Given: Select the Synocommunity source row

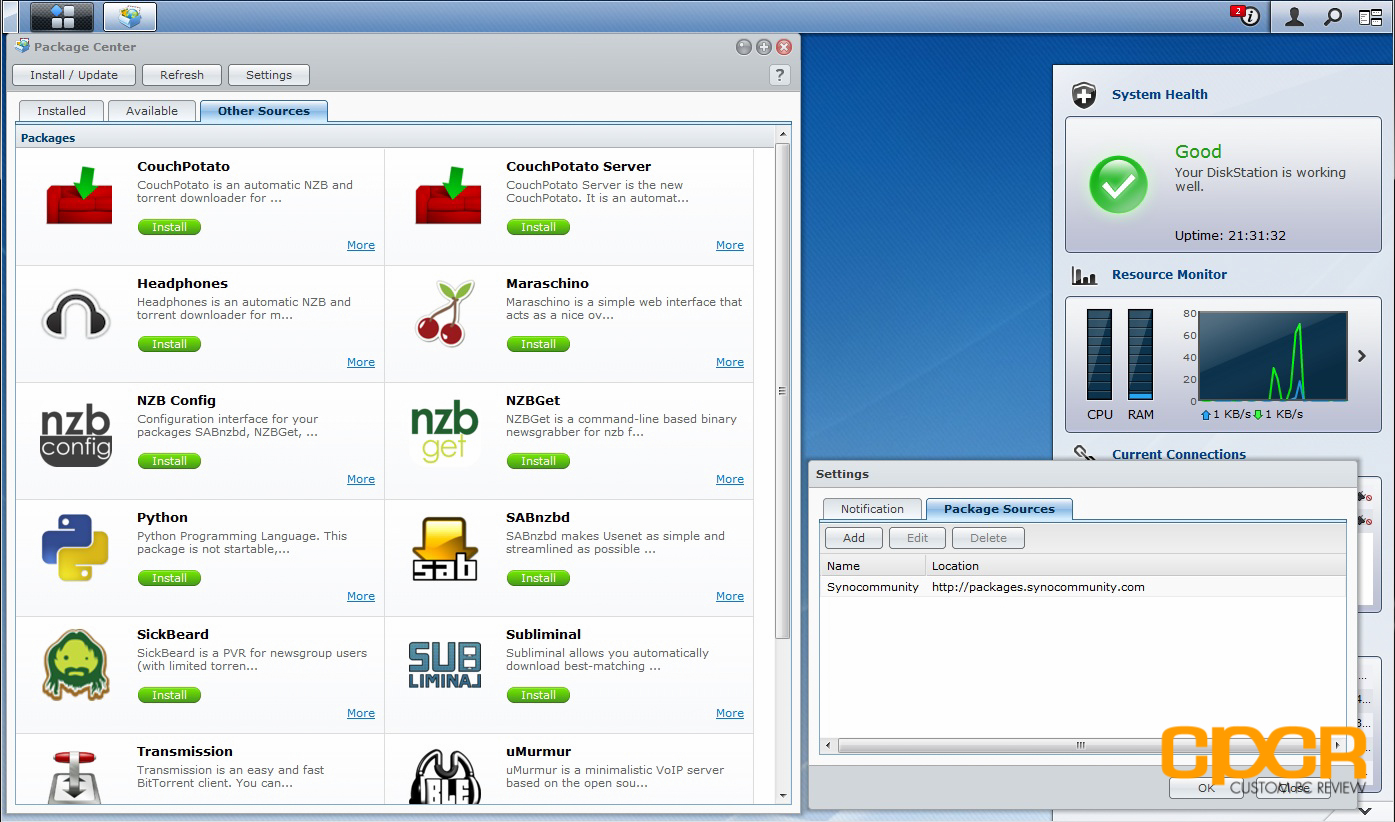Looking at the screenshot, I should [1083, 587].
